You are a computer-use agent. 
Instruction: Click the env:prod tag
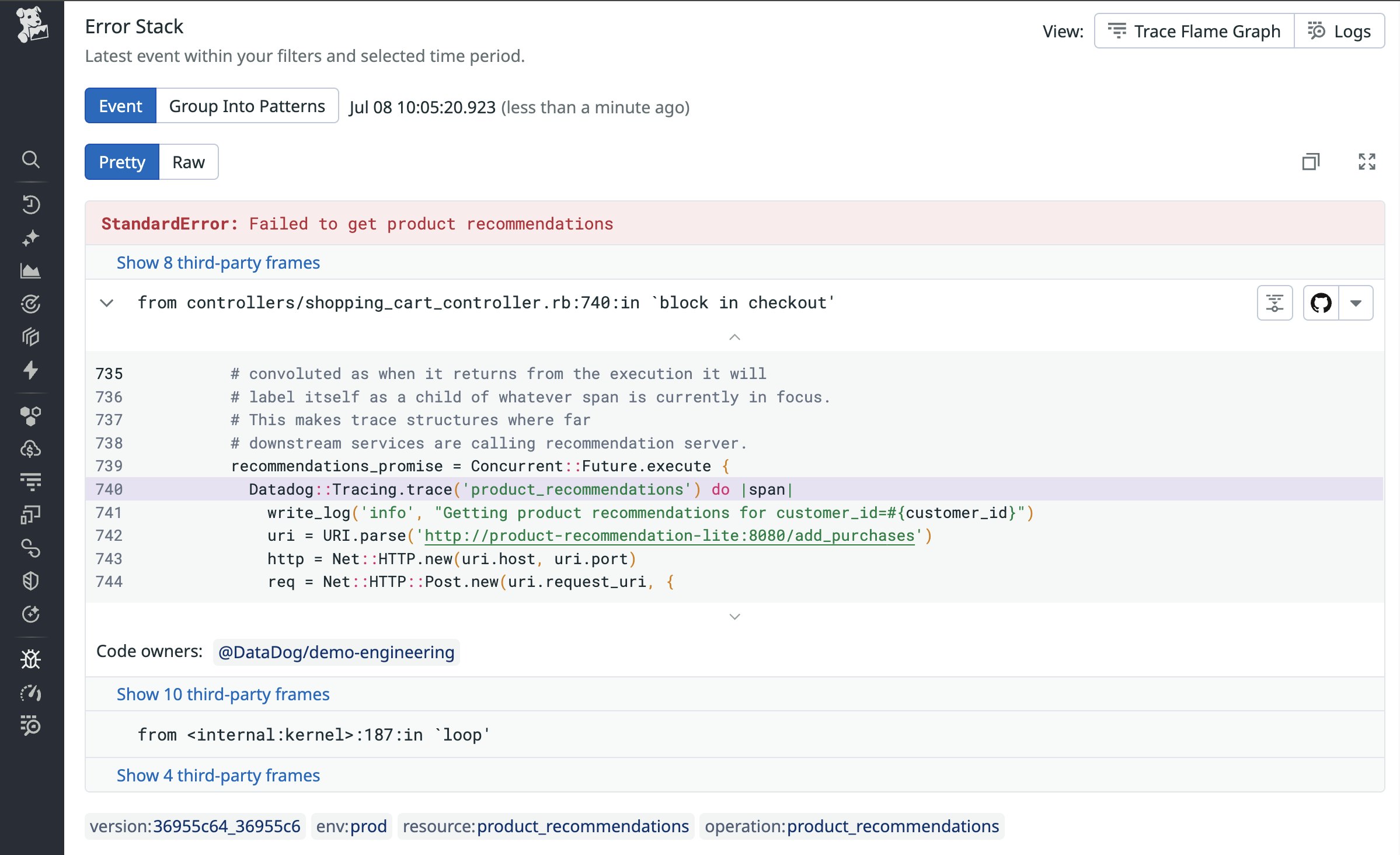(351, 826)
